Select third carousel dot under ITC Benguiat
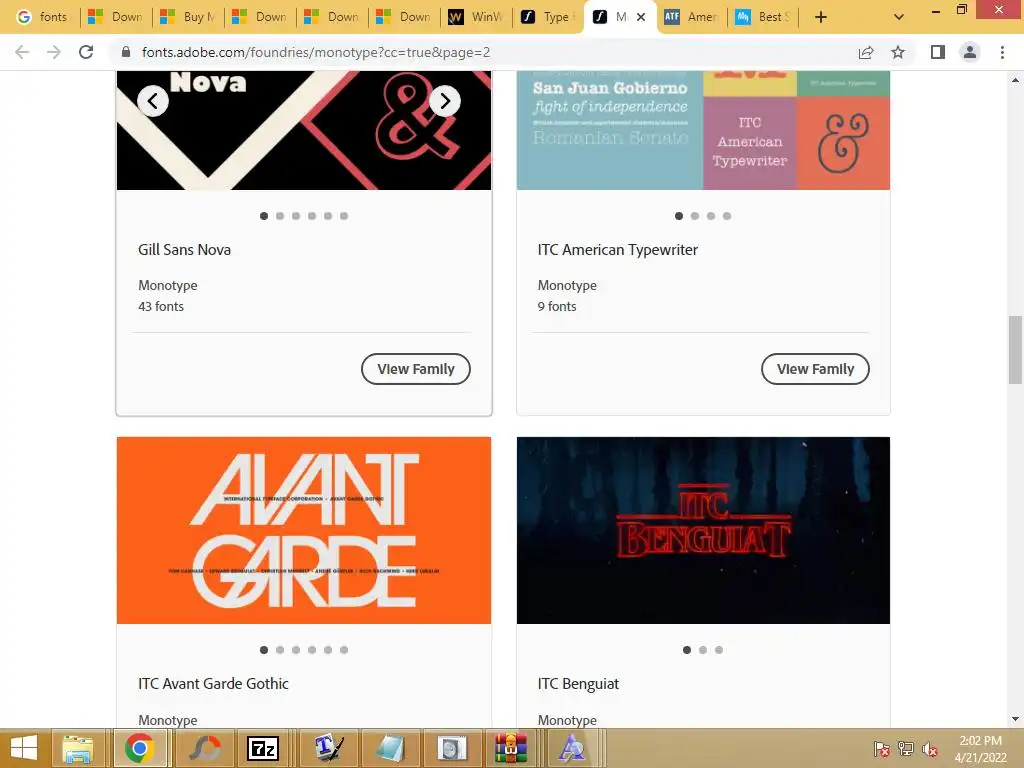The height and width of the screenshot is (768, 1024). click(x=719, y=650)
